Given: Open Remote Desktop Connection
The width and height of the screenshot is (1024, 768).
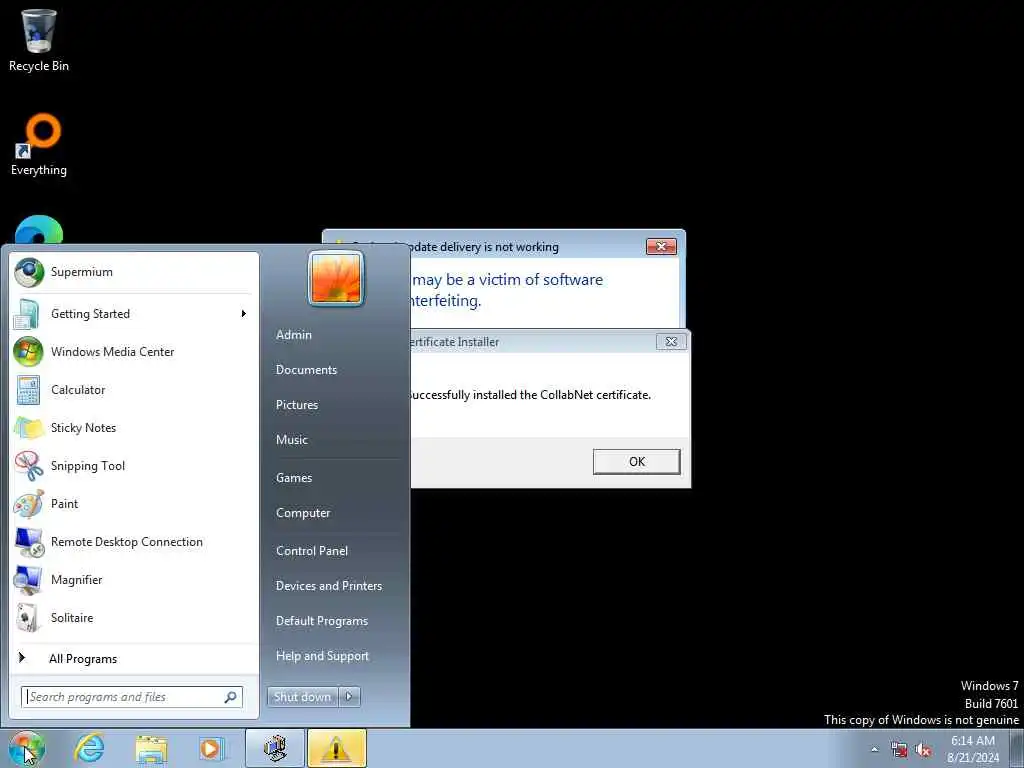Looking at the screenshot, I should 133,541.
